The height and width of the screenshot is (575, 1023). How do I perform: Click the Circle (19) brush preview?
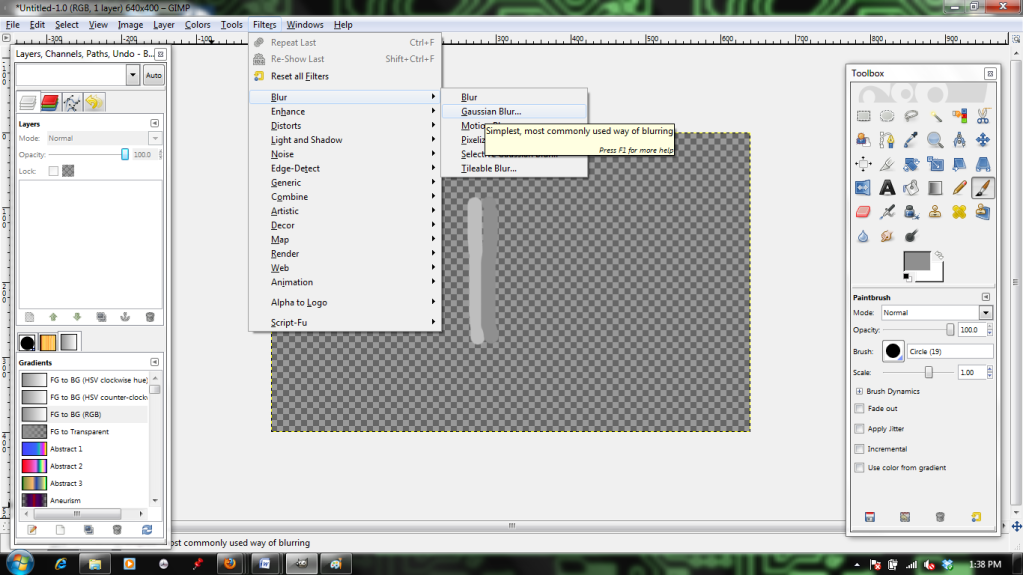coord(893,351)
